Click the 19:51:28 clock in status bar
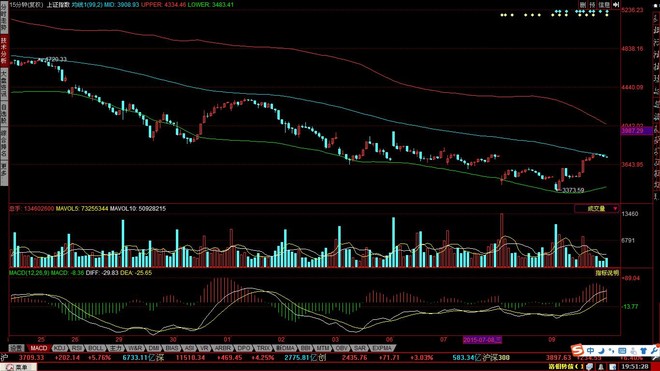Screen dimensions: 660x371 click(635, 367)
